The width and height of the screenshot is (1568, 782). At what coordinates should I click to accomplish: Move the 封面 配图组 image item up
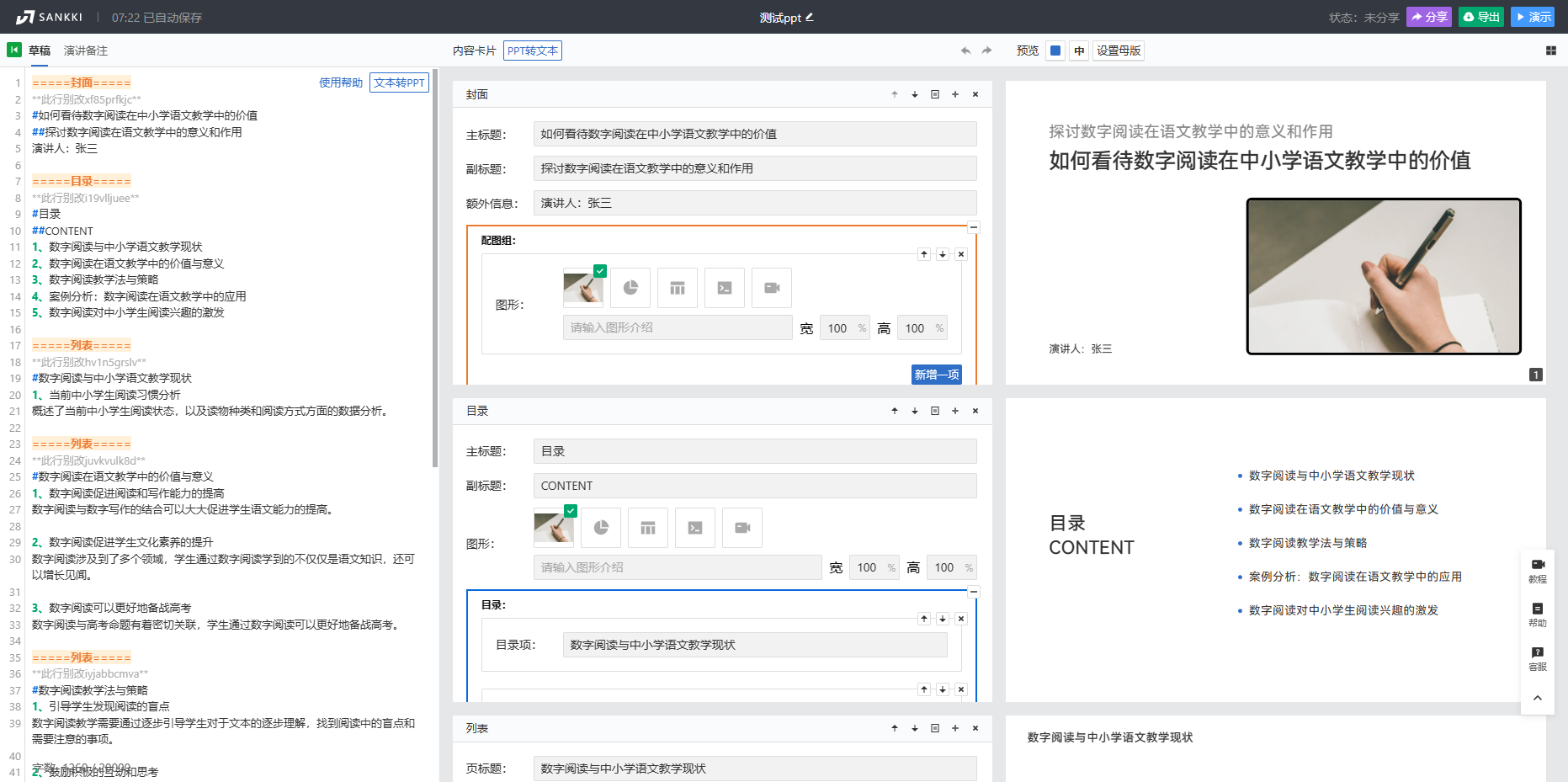pyautogui.click(x=924, y=254)
